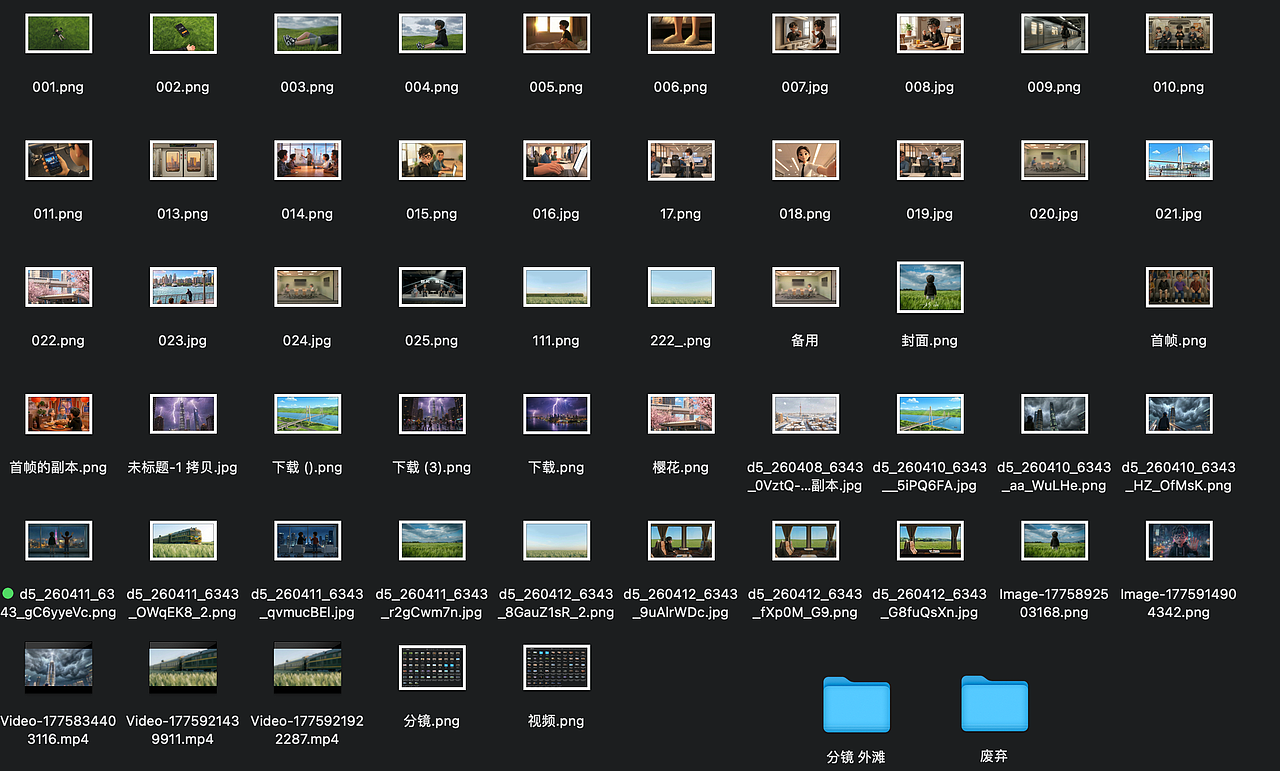Screen dimensions: 1280x771
Task: Select the 014.png thumbnail
Action: click(x=307, y=160)
